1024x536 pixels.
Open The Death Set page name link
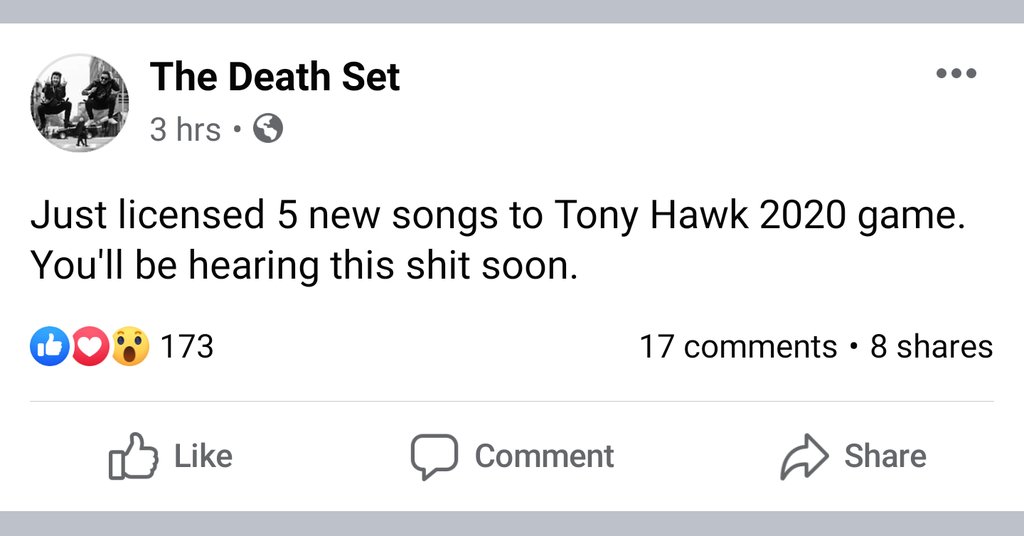point(274,77)
